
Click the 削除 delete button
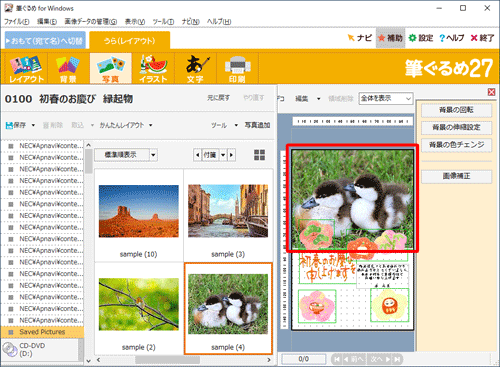[x=53, y=125]
